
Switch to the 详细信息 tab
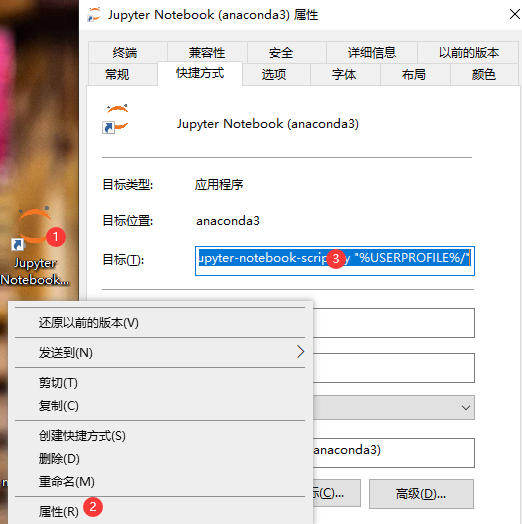click(x=372, y=52)
